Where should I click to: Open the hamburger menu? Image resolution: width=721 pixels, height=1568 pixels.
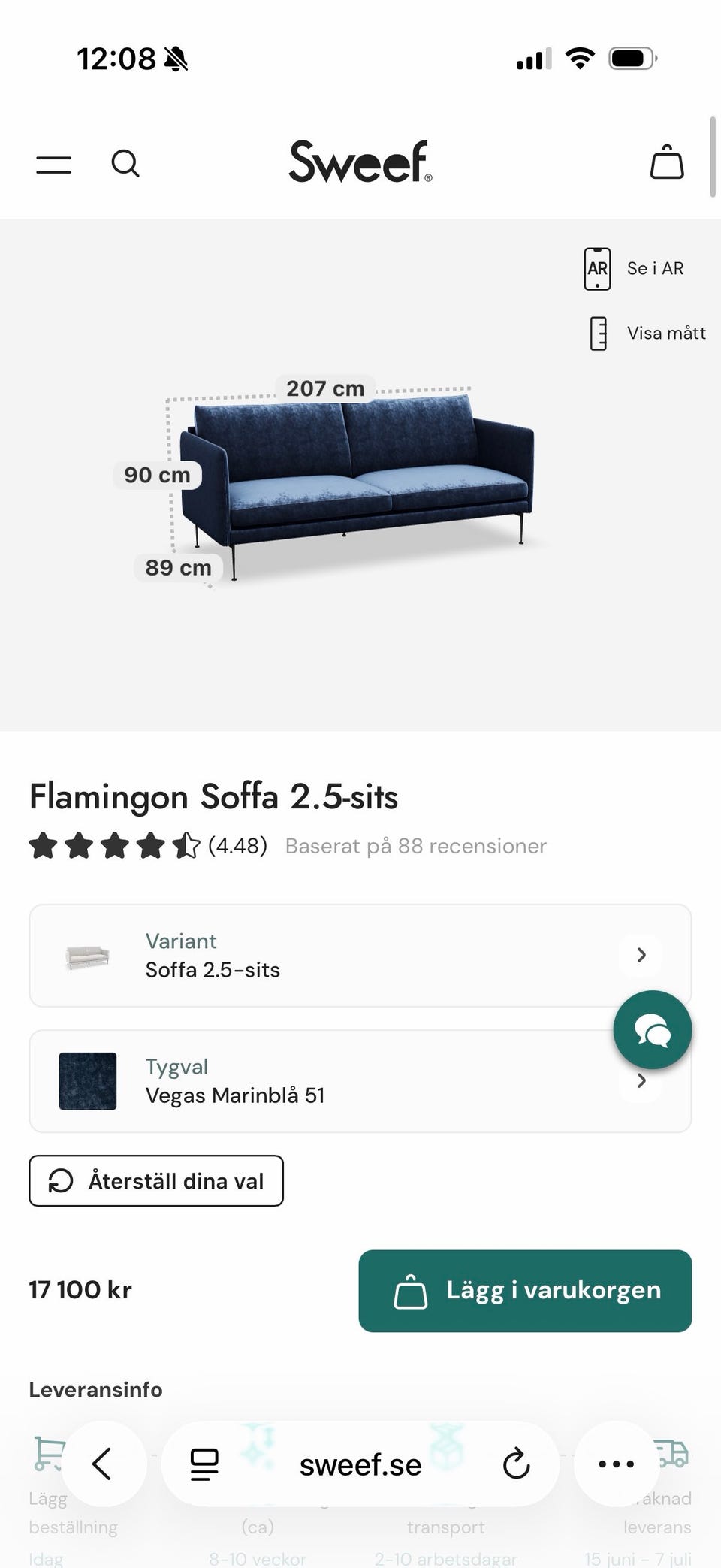pos(54,164)
